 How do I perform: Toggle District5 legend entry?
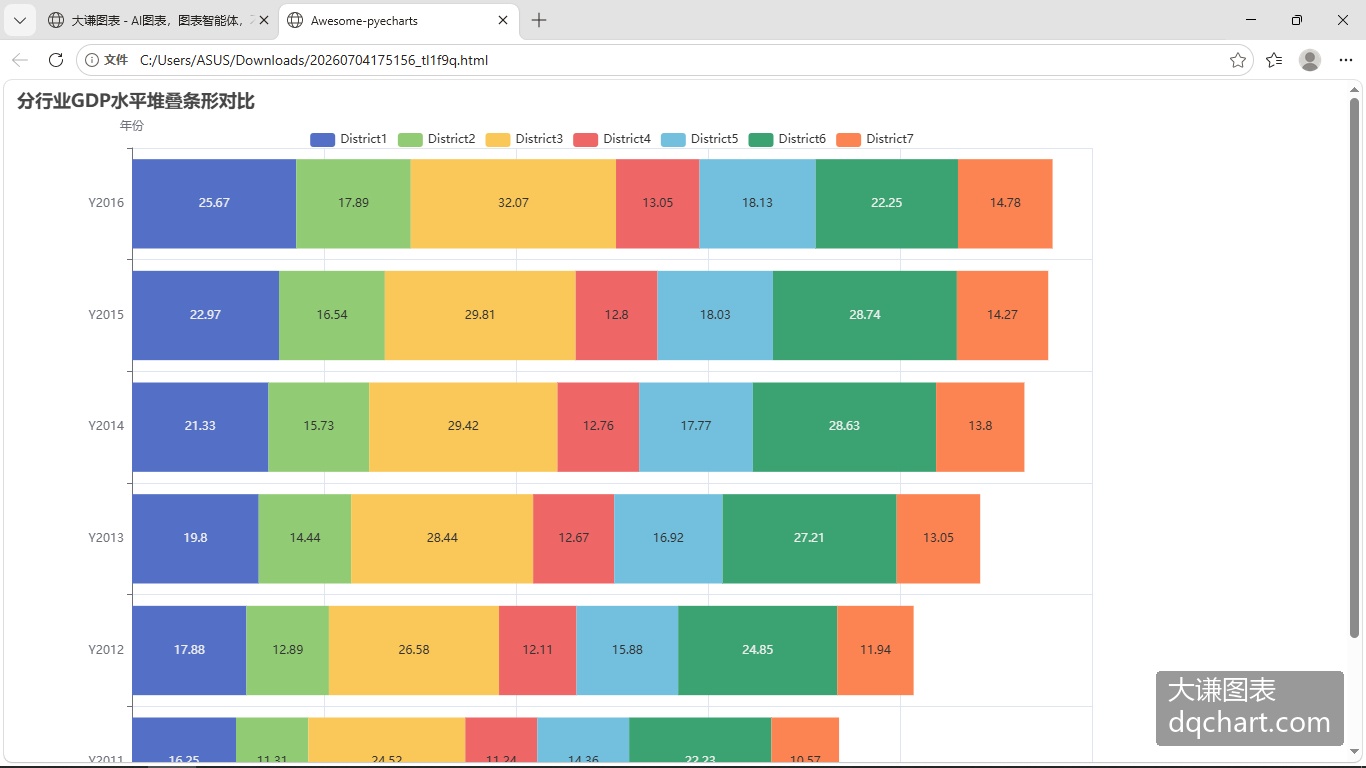pyautogui.click(x=699, y=139)
